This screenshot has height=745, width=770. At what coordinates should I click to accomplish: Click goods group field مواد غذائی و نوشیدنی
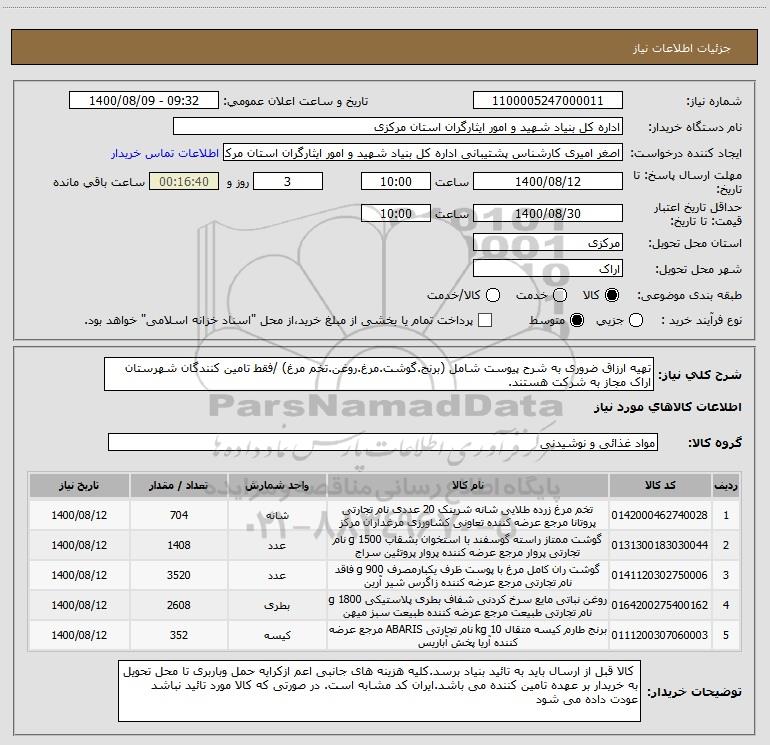[383, 442]
